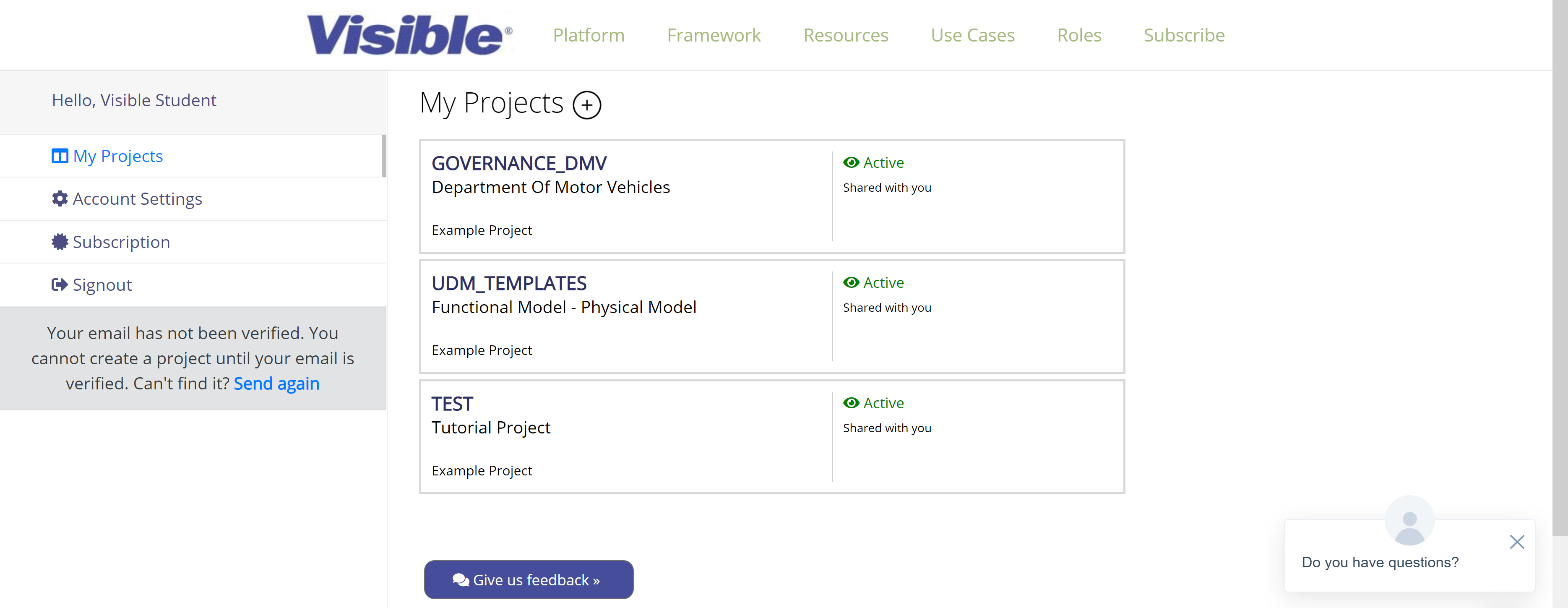Screen dimensions: 1568x608
Task: Click Example Project label in TEST card
Action: pos(482,470)
